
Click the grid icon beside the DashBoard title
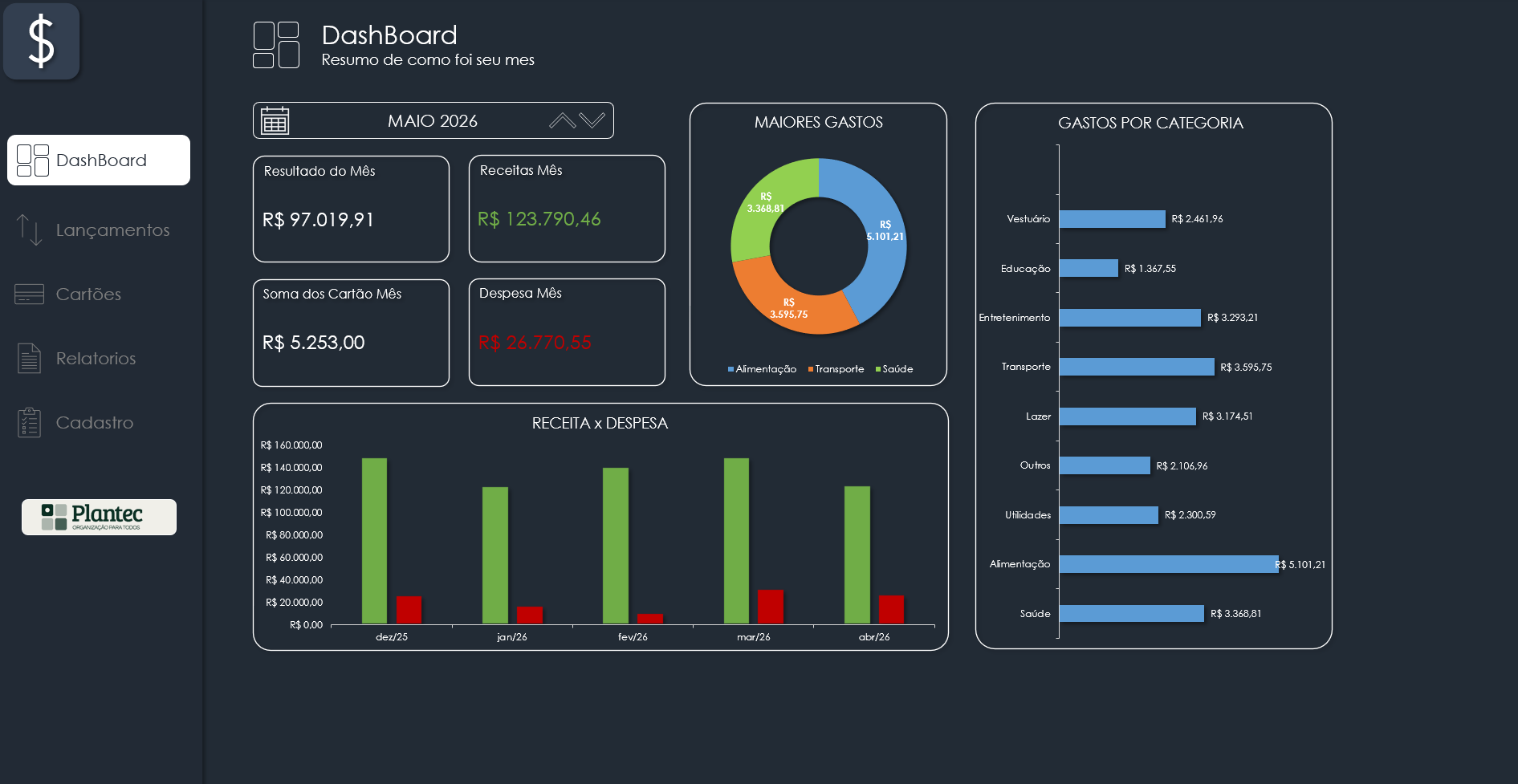(x=276, y=45)
